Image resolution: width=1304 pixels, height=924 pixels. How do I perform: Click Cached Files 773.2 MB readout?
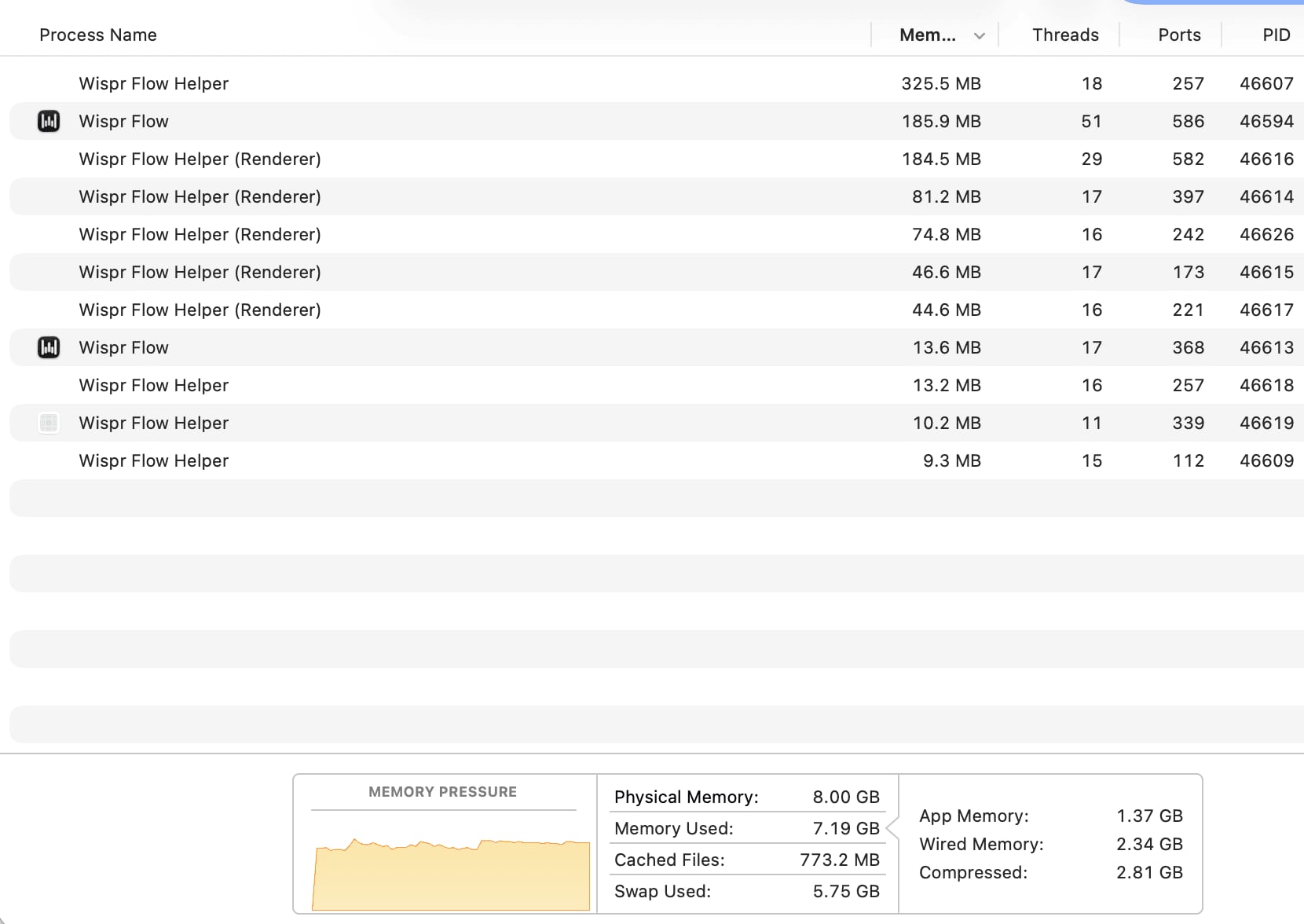point(747,860)
